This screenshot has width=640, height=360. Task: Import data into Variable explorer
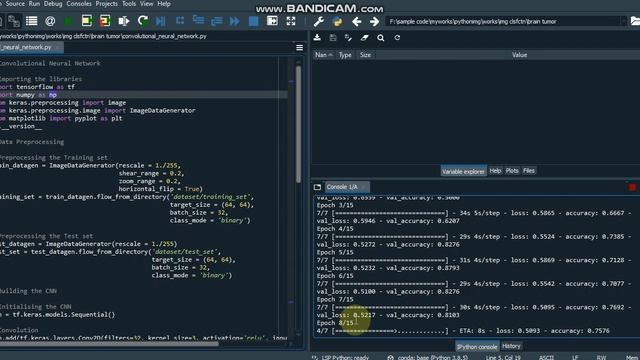tap(317, 38)
